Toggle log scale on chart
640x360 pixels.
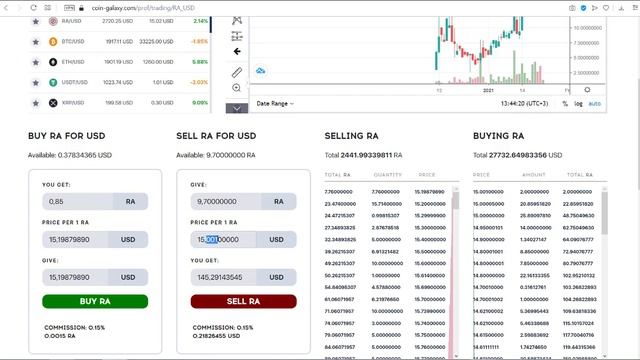pos(578,104)
